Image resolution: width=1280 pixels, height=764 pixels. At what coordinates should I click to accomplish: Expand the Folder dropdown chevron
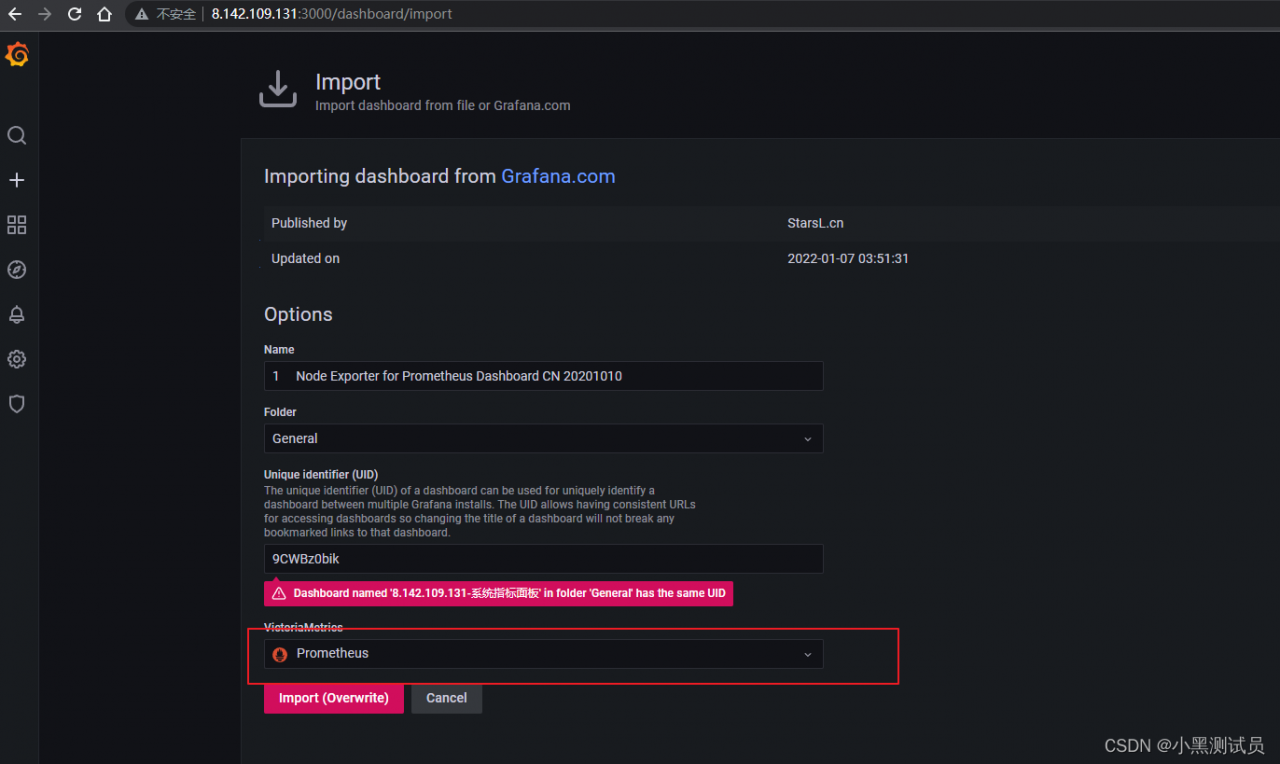[x=808, y=439]
